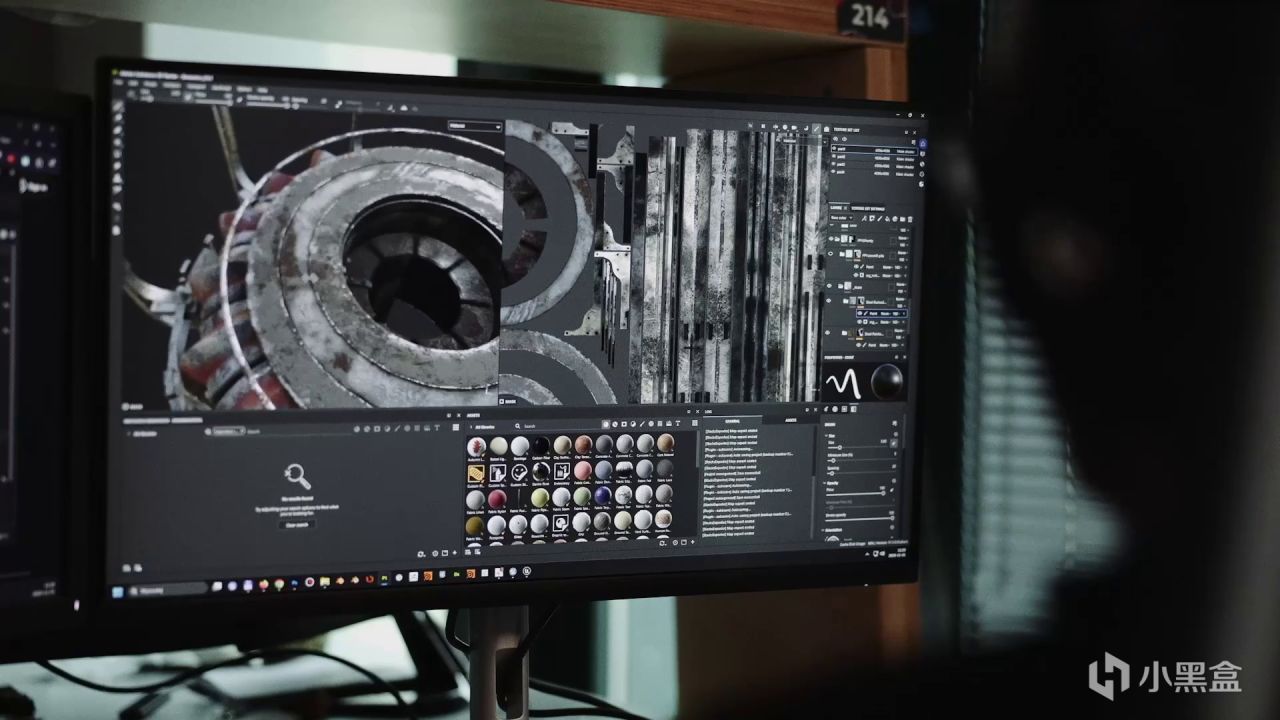Go back with arrow beside All libraries
Image resolution: width=1280 pixels, height=720 pixels.
[470, 426]
